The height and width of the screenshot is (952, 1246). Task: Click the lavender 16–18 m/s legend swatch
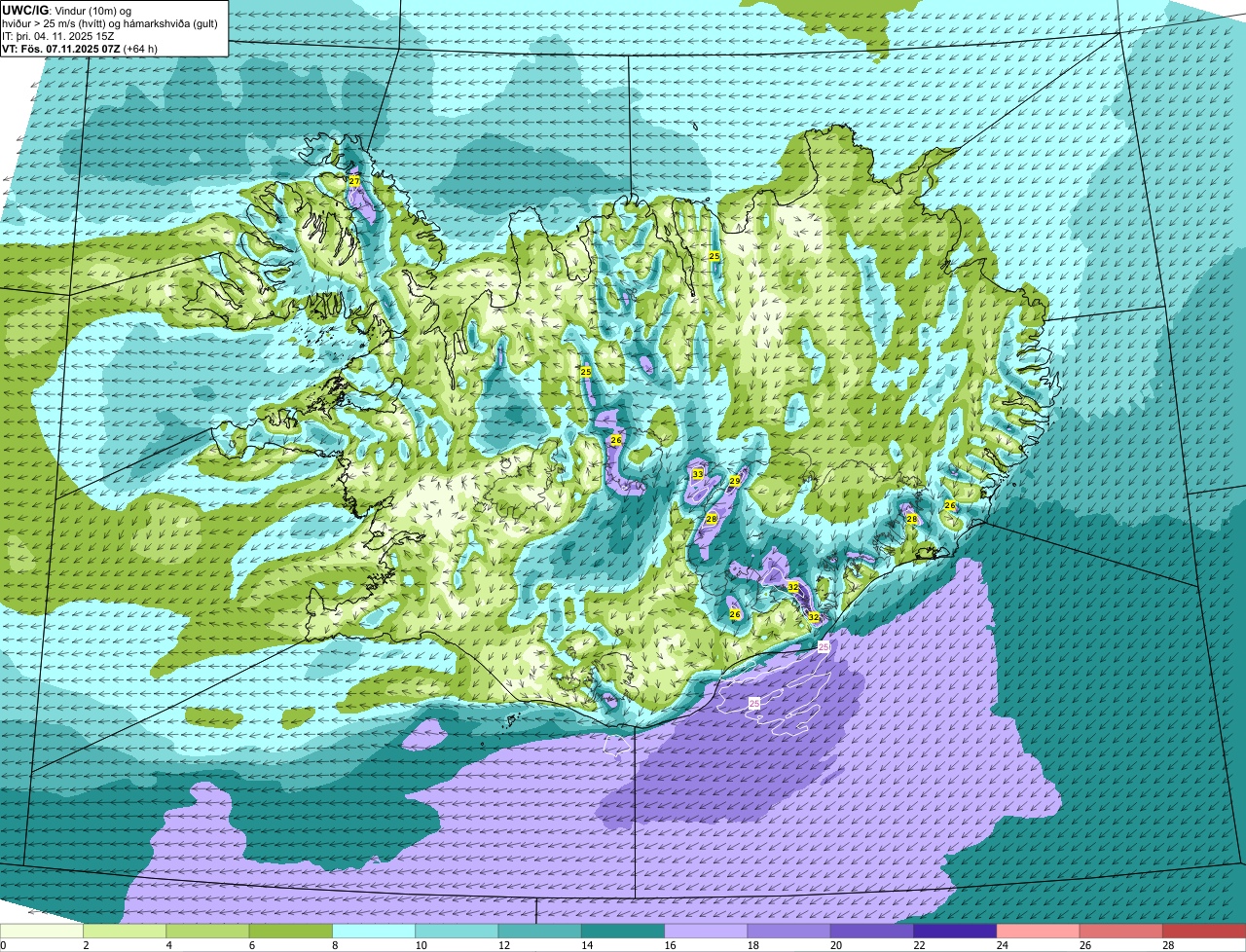pyautogui.click(x=706, y=932)
